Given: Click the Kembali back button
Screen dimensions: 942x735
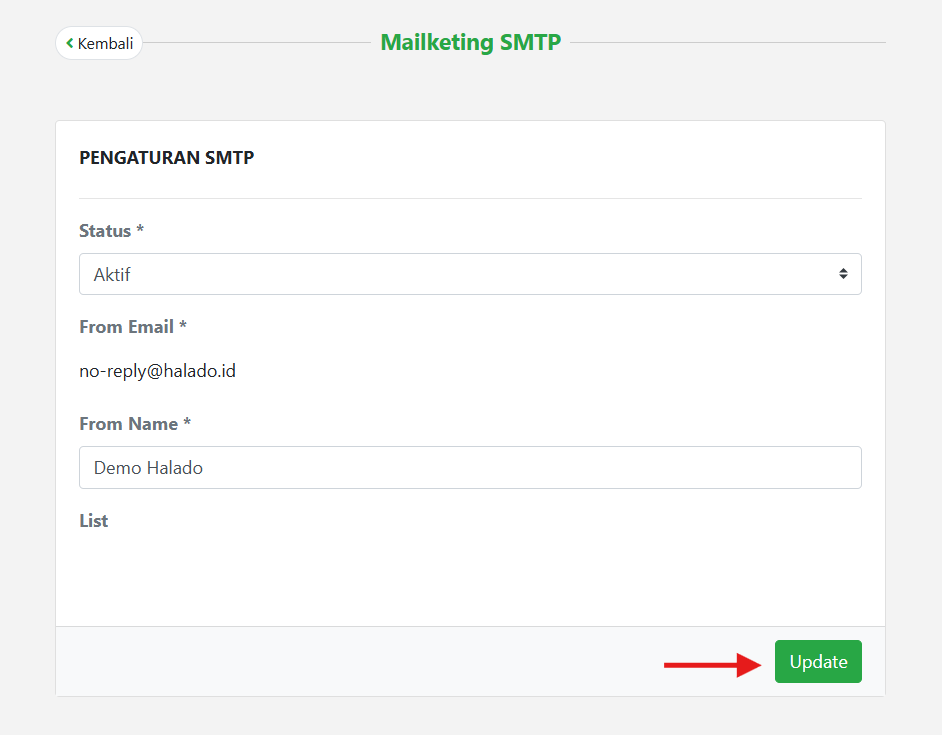Looking at the screenshot, I should [x=99, y=44].
